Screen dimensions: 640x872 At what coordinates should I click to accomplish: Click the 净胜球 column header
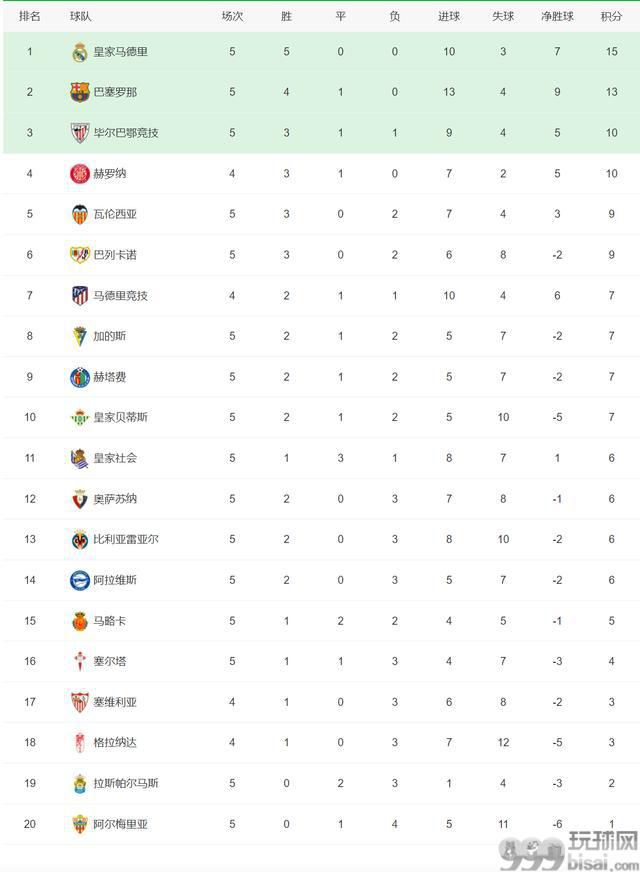pyautogui.click(x=557, y=17)
